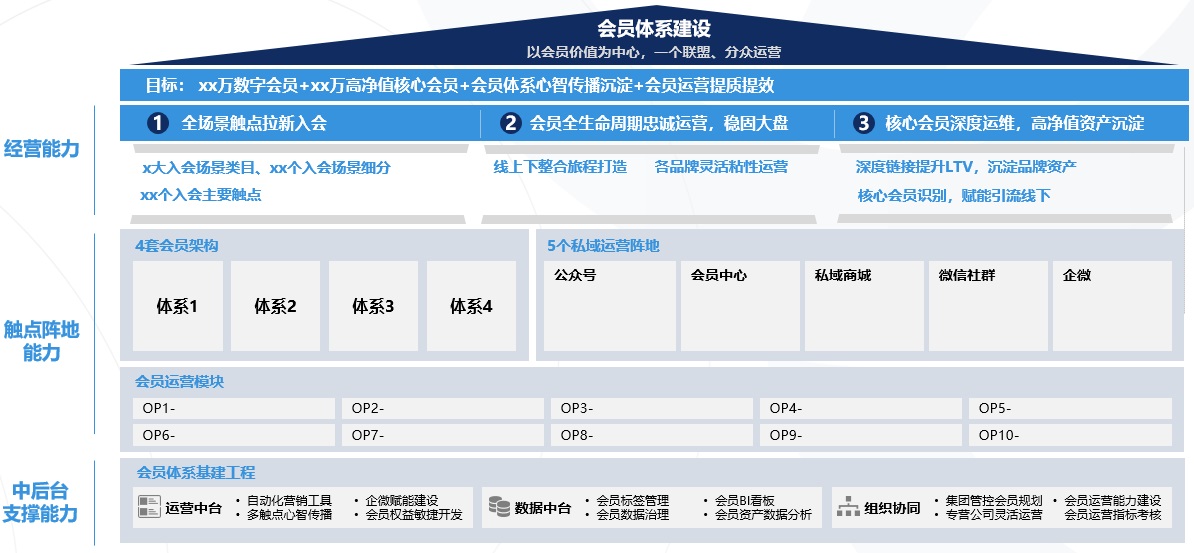Click the 中后台支撑能力 side label
The width and height of the screenshot is (1194, 553).
click(41, 502)
